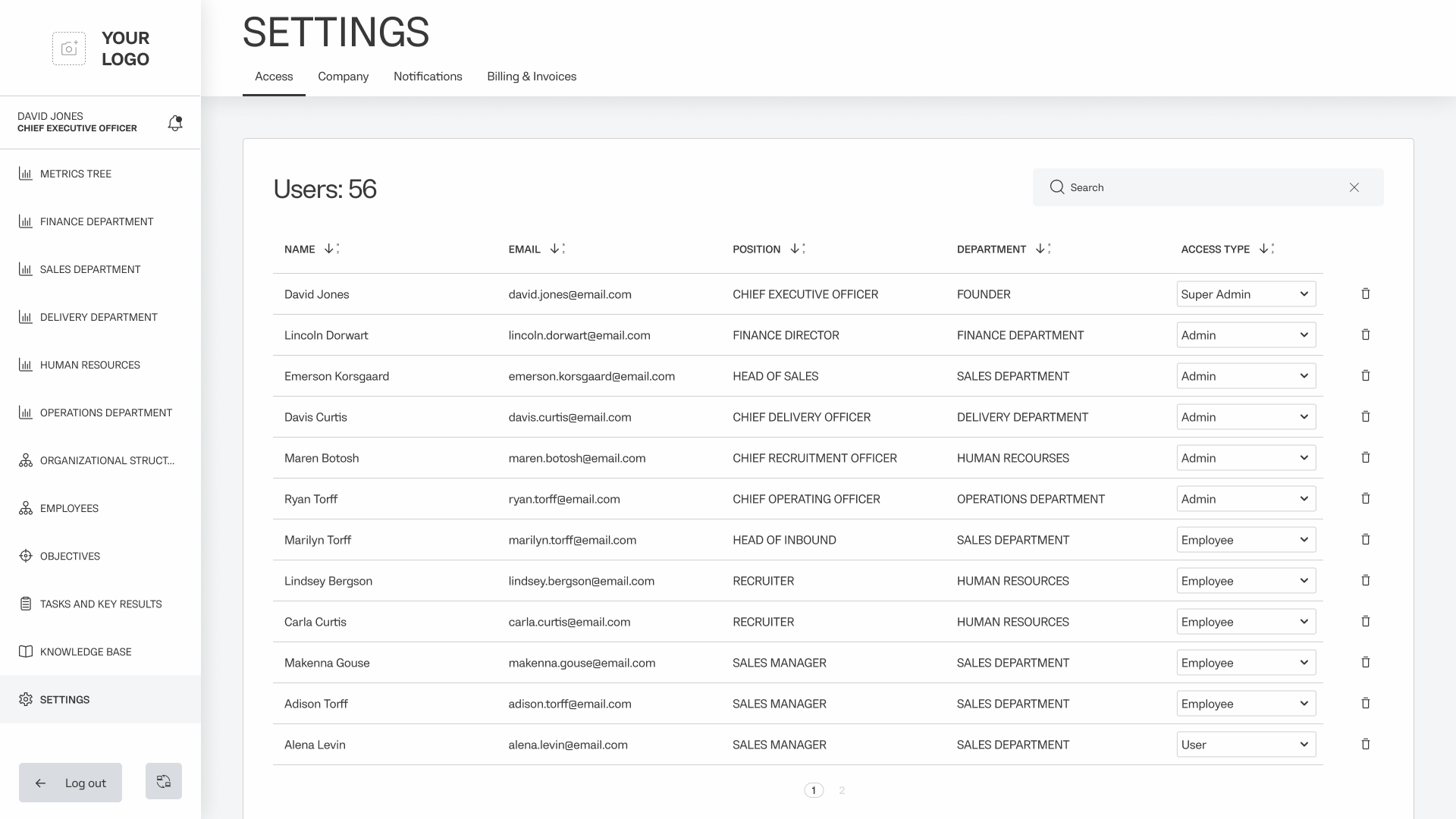Click the Log out button
This screenshot has width=1456, height=819.
coord(71,783)
